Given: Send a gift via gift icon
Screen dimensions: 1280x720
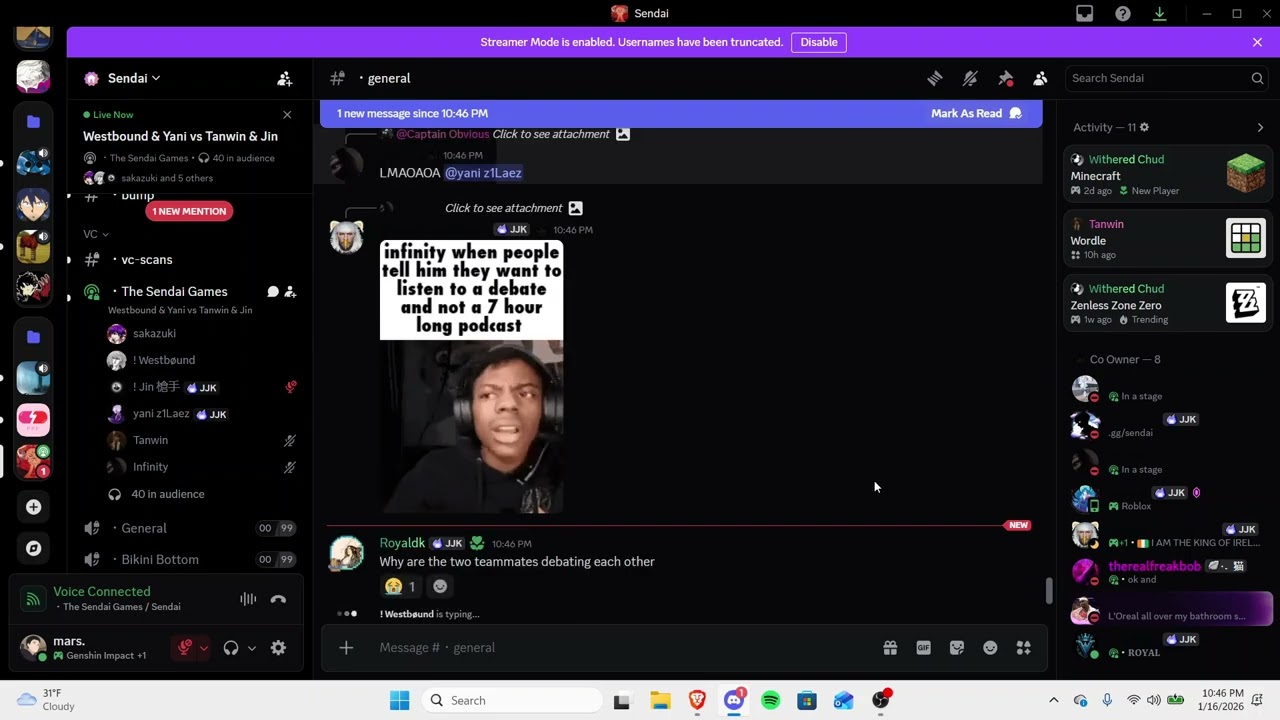Looking at the screenshot, I should 890,648.
